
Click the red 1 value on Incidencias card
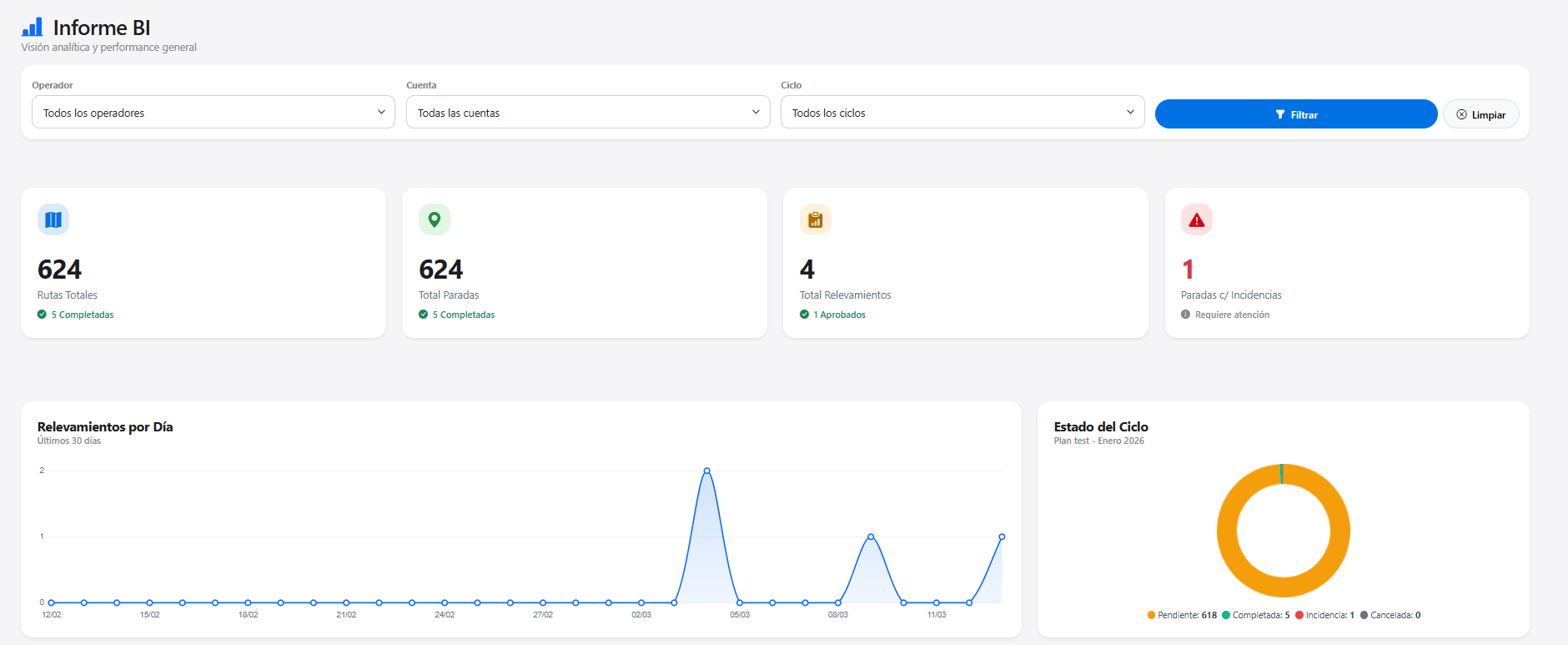click(1189, 270)
